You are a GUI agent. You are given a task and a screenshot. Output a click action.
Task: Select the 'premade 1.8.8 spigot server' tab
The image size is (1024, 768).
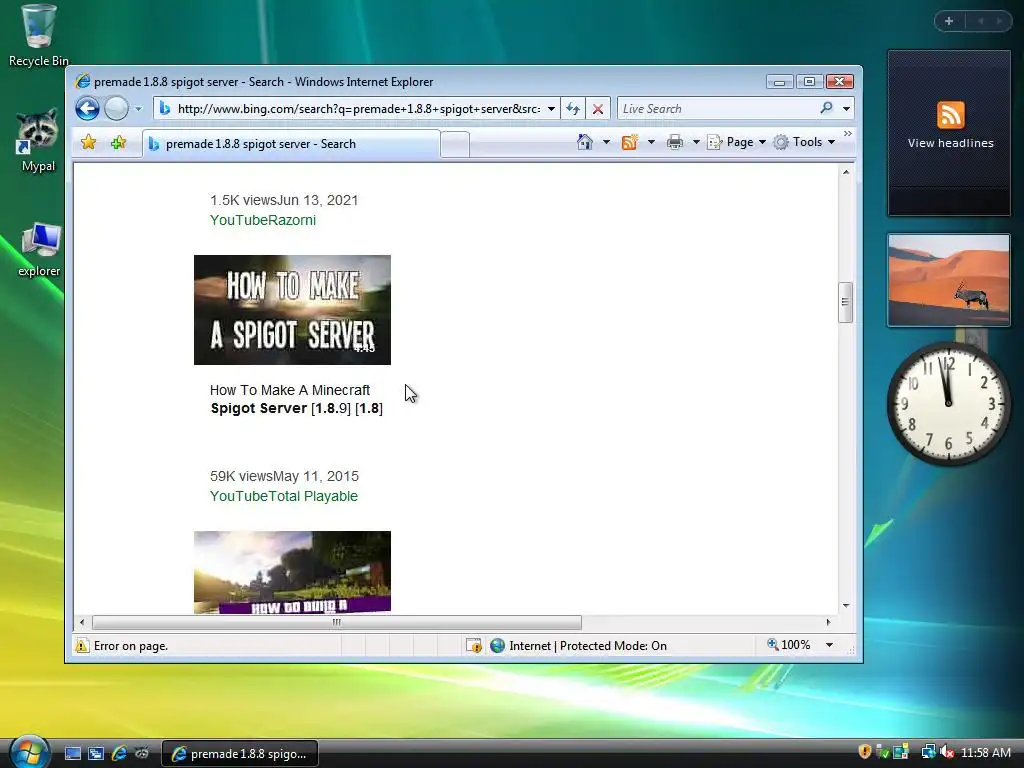pos(291,144)
